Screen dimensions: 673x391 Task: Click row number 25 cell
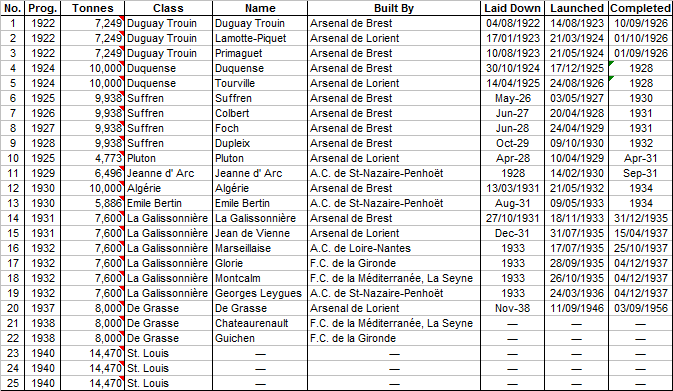point(13,383)
